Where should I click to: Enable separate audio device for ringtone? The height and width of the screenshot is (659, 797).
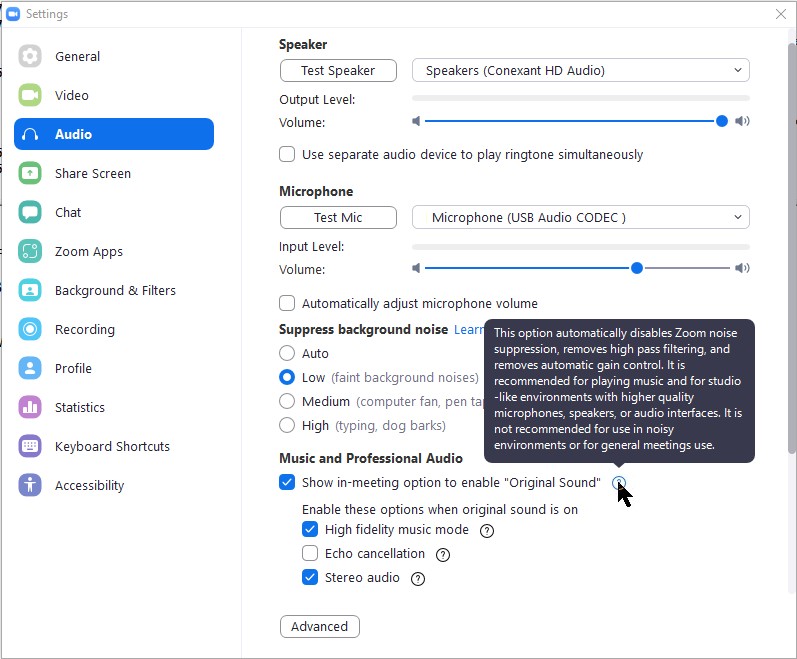click(x=287, y=154)
